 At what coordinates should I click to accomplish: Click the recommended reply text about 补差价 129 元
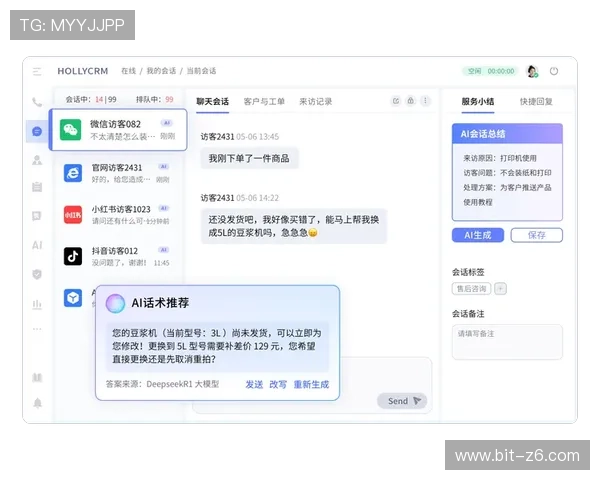pyautogui.click(x=217, y=346)
